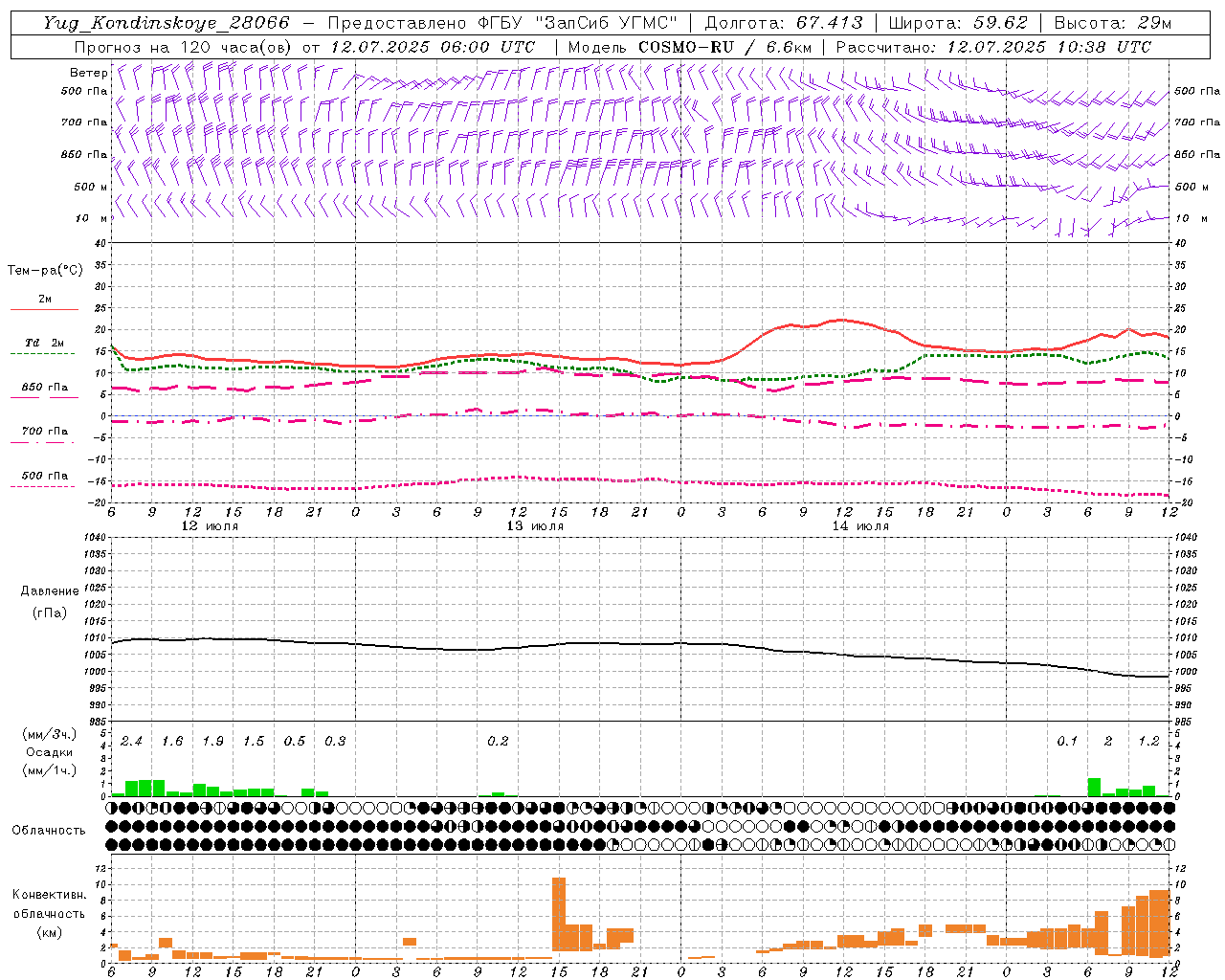
Task: Click the Долгота: 67.413 header value
Action: (x=784, y=23)
